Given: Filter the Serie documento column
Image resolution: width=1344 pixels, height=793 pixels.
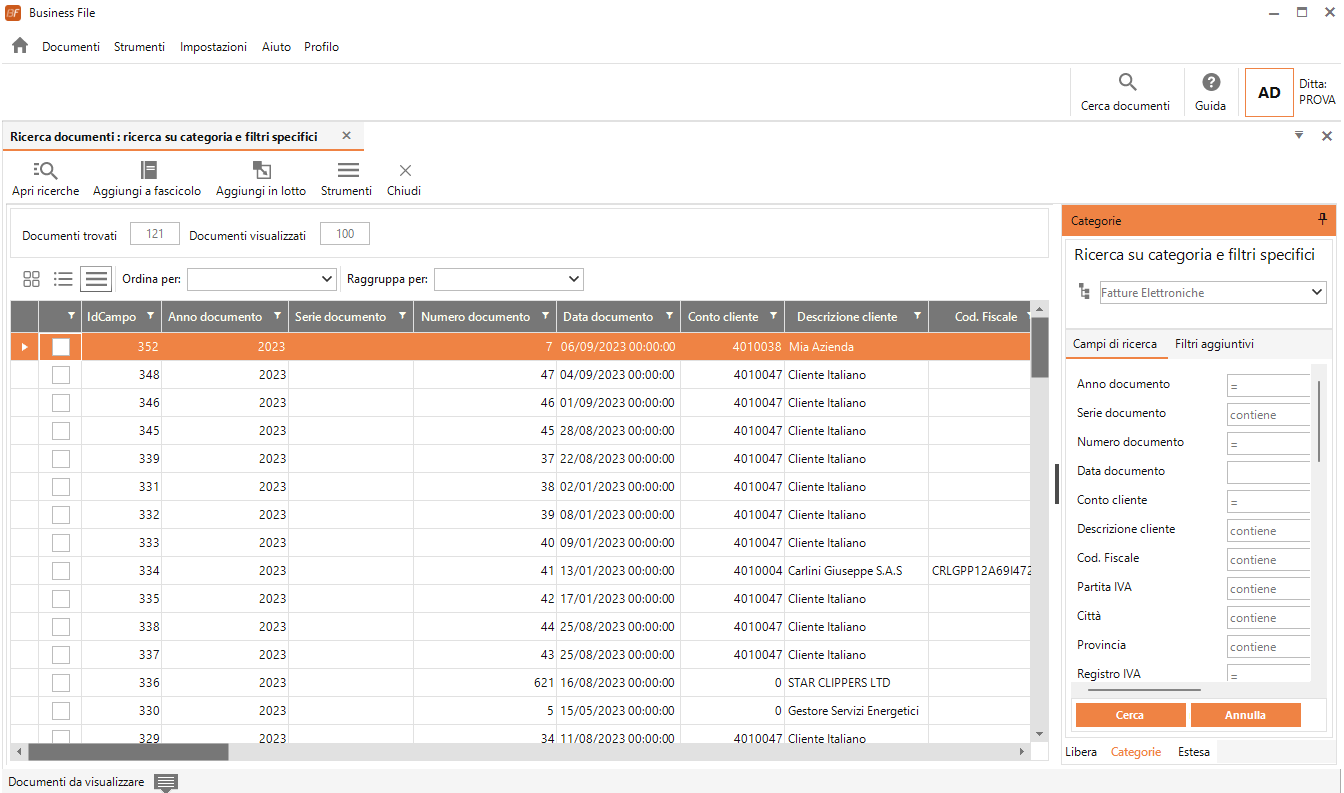Looking at the screenshot, I should [402, 316].
